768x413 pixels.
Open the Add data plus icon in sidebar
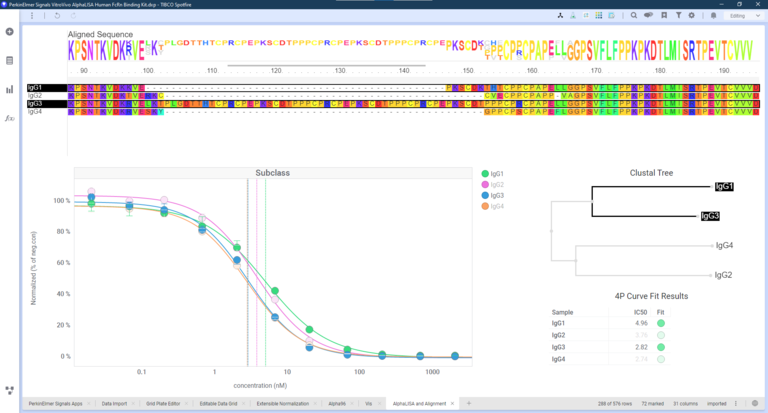(9, 32)
